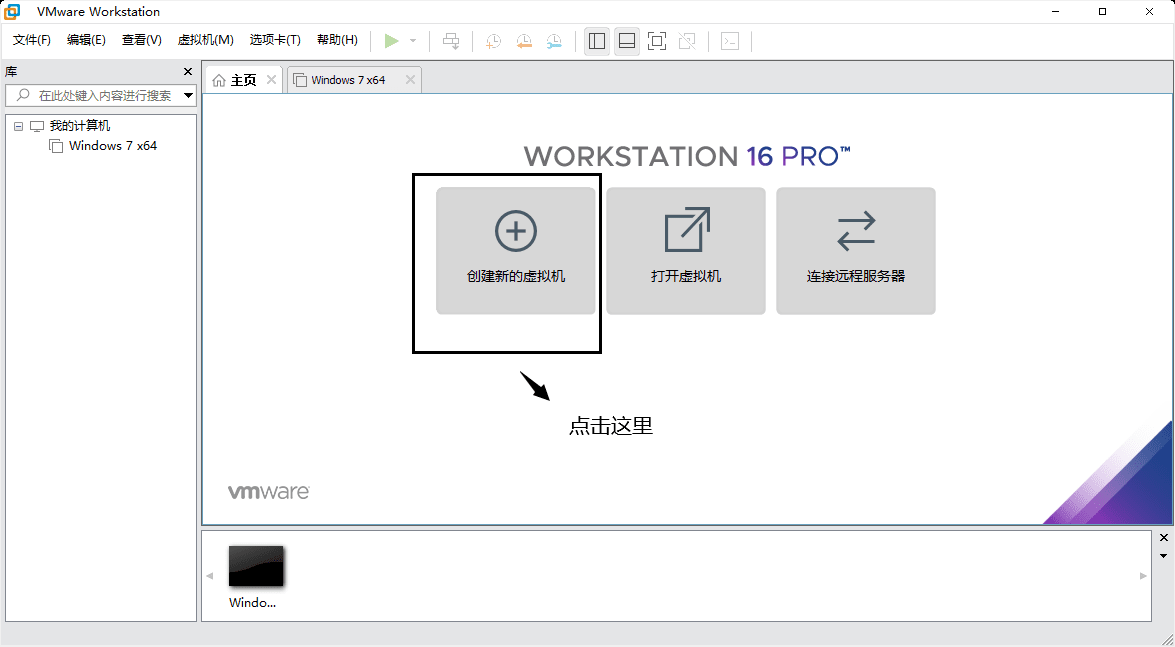Switch to the 主页 tab
1175x647 pixels.
[x=244, y=80]
